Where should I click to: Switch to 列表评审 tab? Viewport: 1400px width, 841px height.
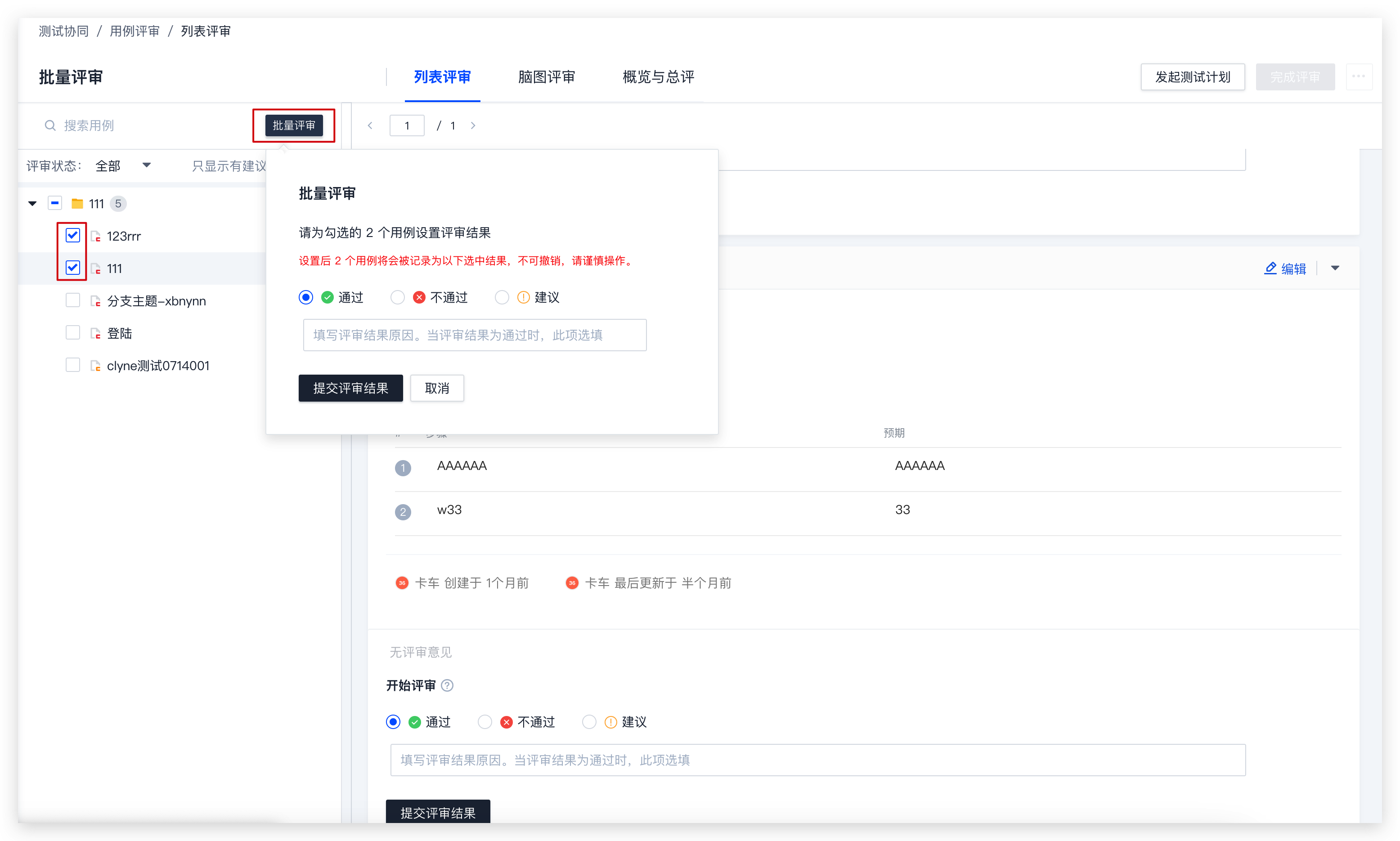click(x=442, y=77)
